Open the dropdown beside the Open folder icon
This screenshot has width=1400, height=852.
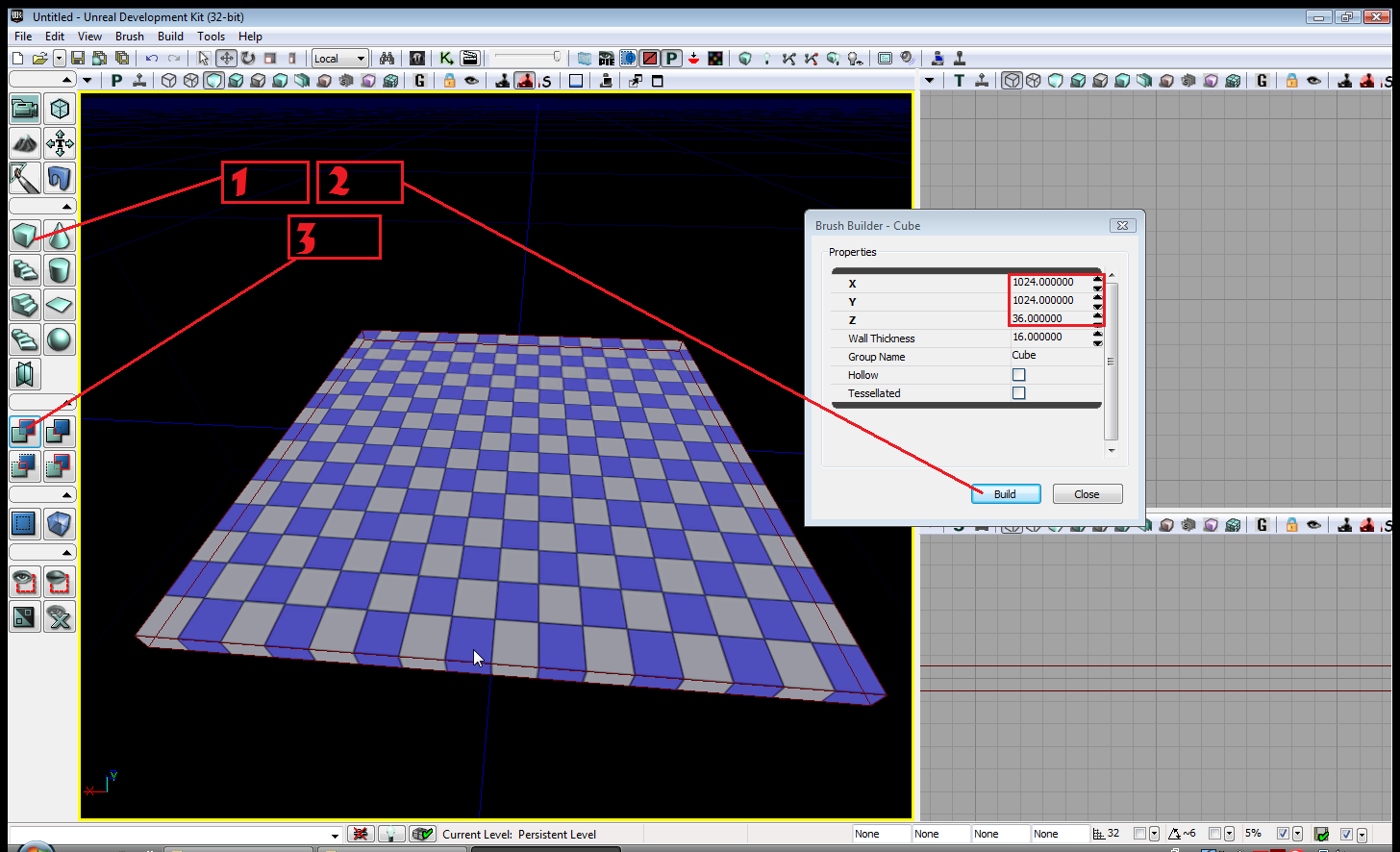point(60,59)
